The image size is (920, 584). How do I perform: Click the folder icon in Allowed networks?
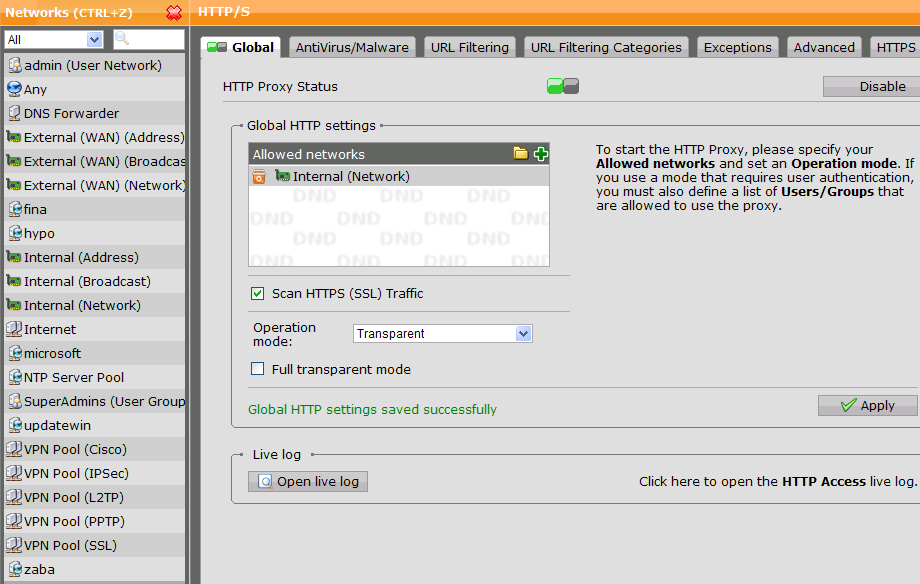[520, 153]
